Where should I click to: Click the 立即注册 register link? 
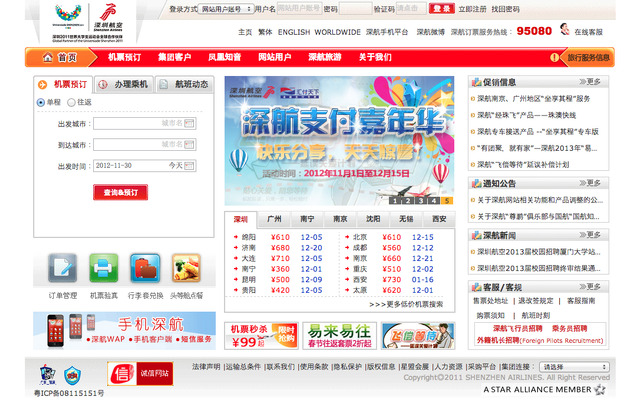[x=472, y=9]
